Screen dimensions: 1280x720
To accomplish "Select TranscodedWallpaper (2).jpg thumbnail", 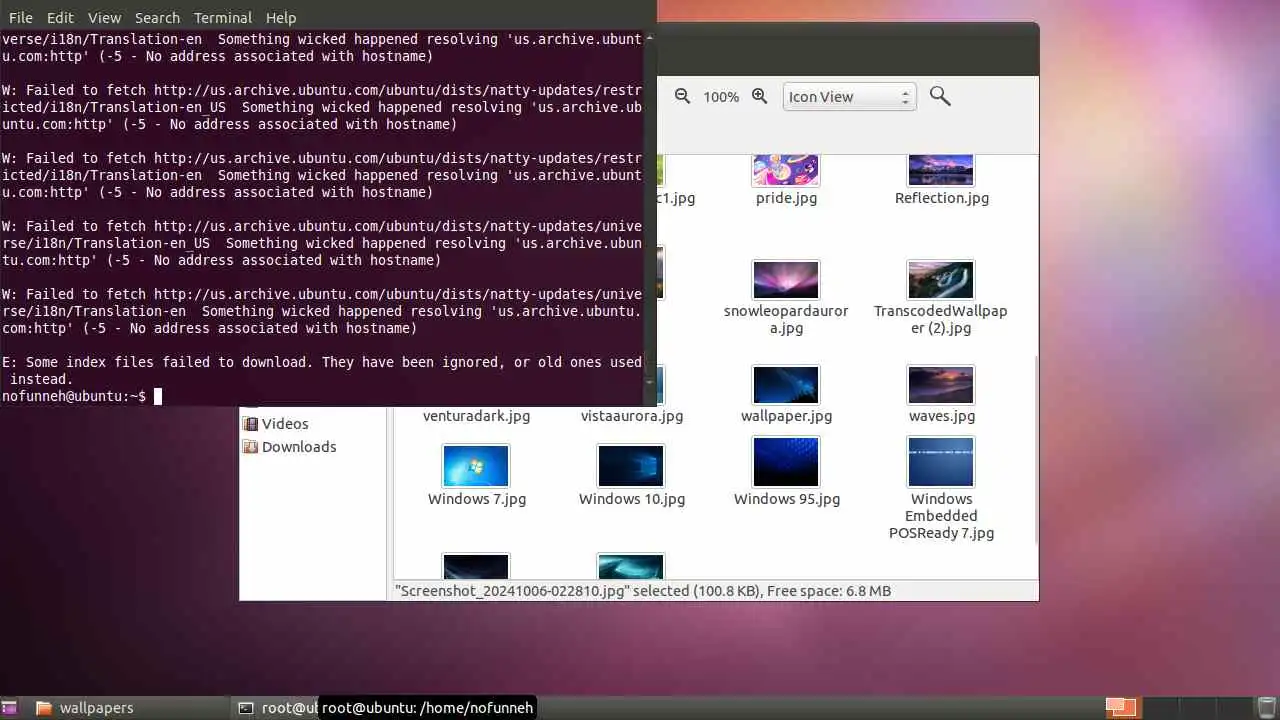I will (942, 280).
